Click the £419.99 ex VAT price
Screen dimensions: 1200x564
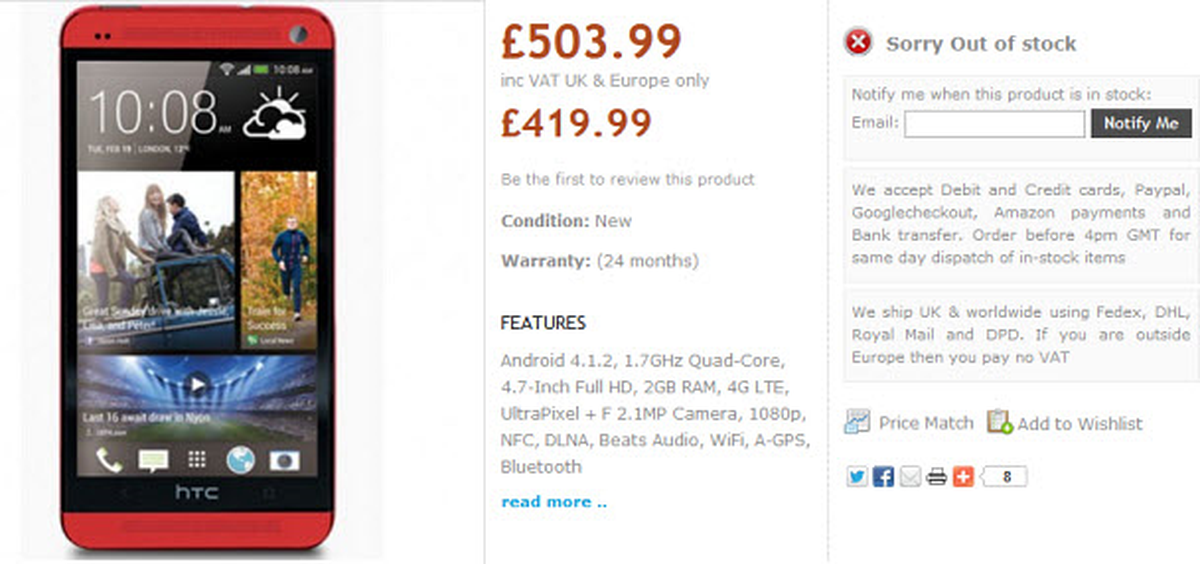coord(576,122)
